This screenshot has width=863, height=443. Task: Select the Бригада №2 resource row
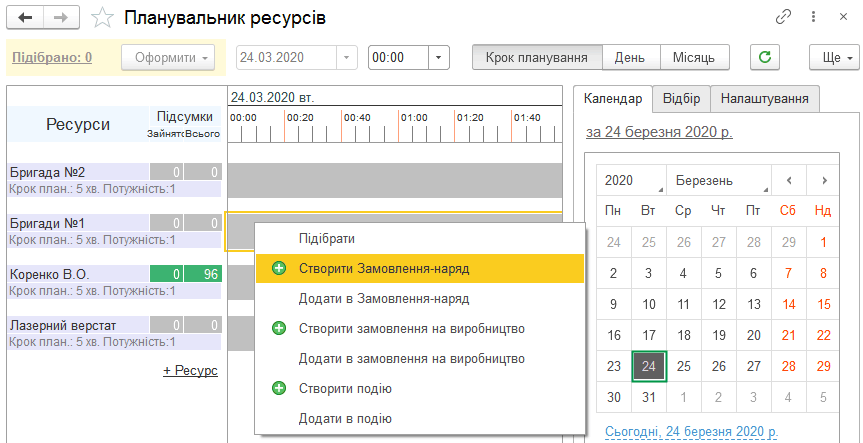point(116,180)
